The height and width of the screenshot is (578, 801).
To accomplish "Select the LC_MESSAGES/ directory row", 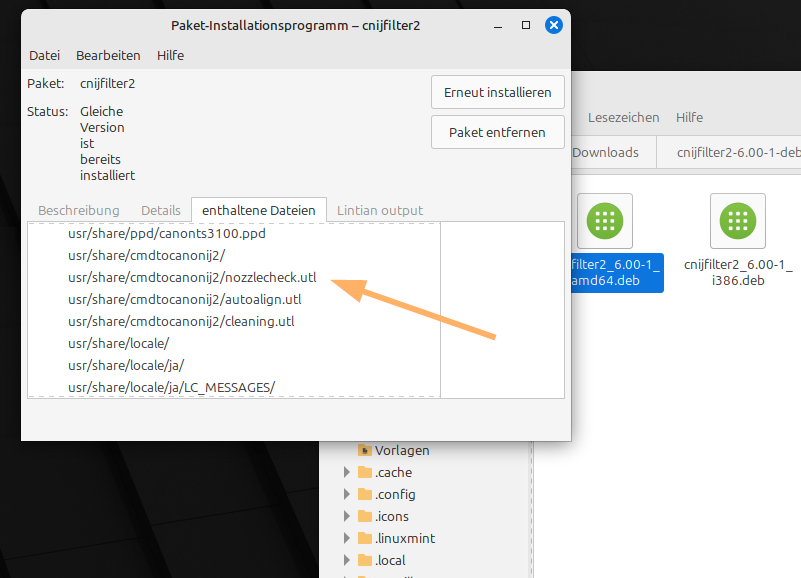I will pyautogui.click(x=234, y=387).
